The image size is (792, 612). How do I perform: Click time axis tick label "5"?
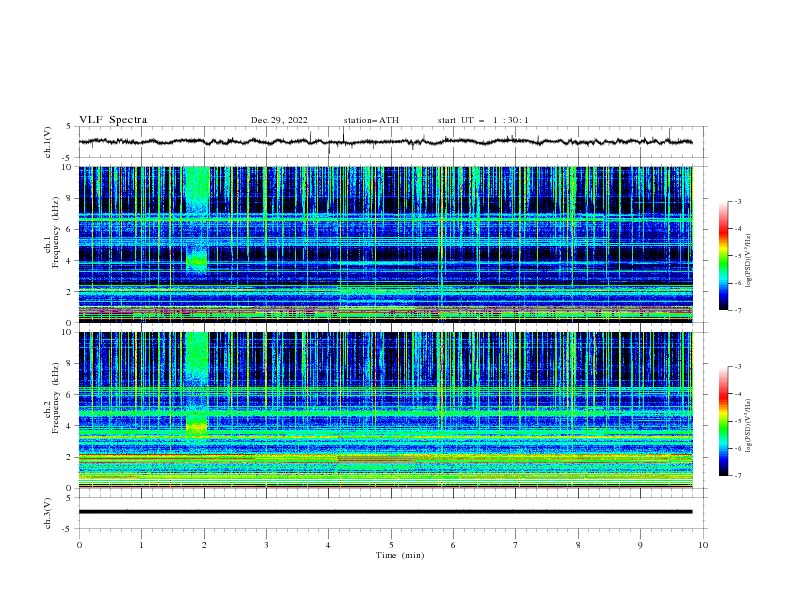coord(391,545)
